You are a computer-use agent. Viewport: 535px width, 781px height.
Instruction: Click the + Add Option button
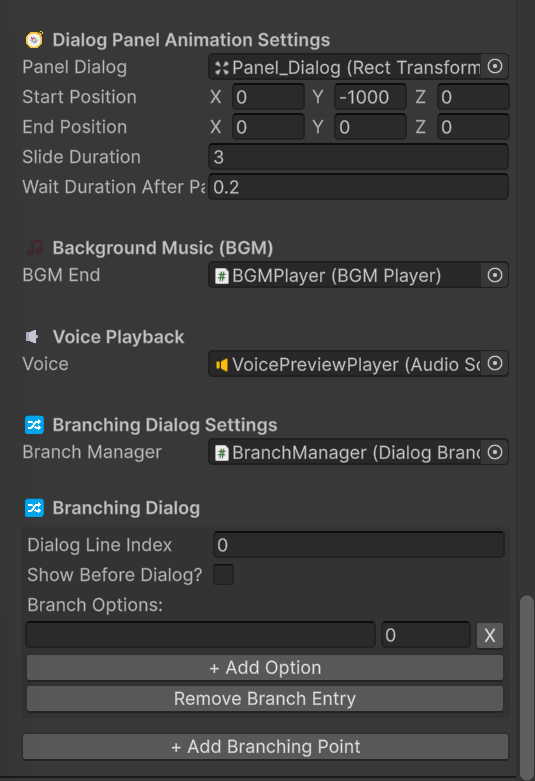(265, 668)
